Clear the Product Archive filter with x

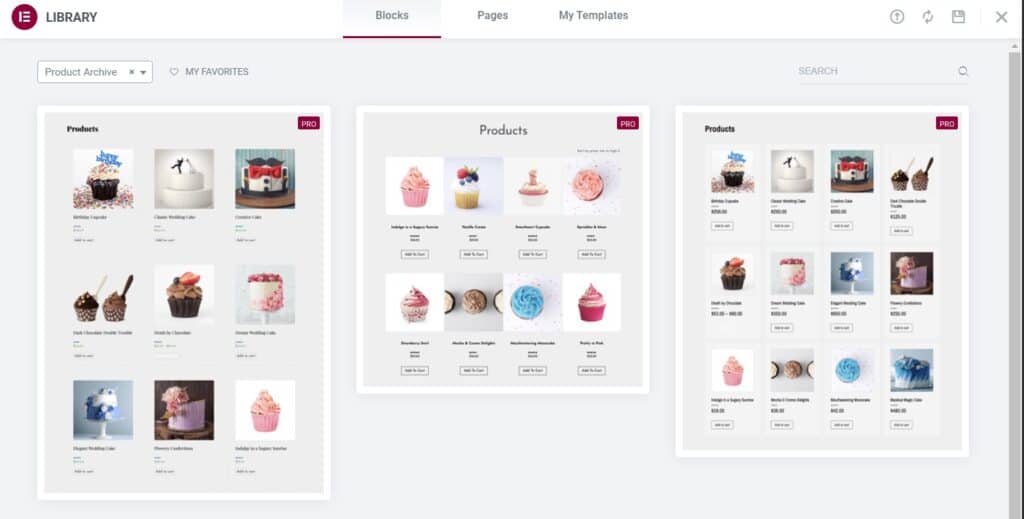pyautogui.click(x=131, y=72)
